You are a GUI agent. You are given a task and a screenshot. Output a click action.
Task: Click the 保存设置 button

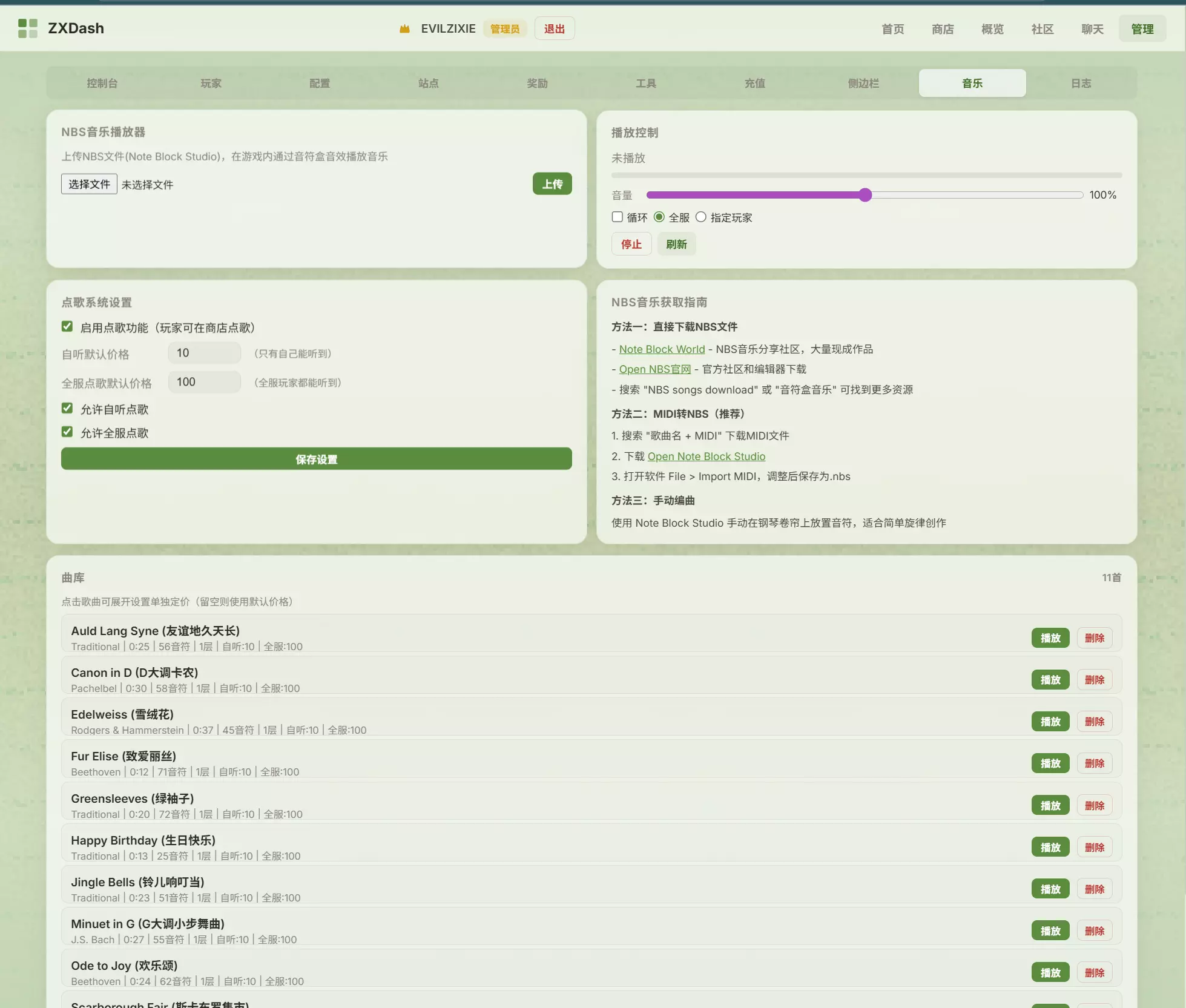click(317, 459)
